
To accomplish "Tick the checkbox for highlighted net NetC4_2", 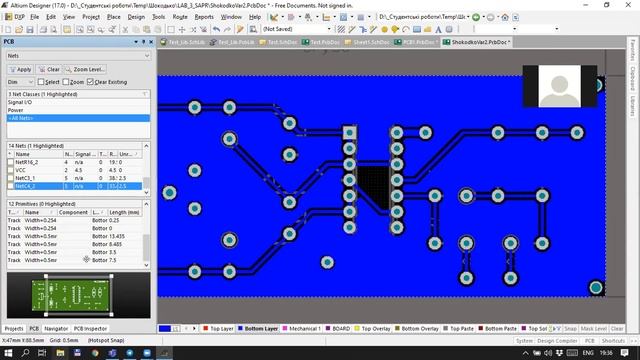I will coord(11,186).
